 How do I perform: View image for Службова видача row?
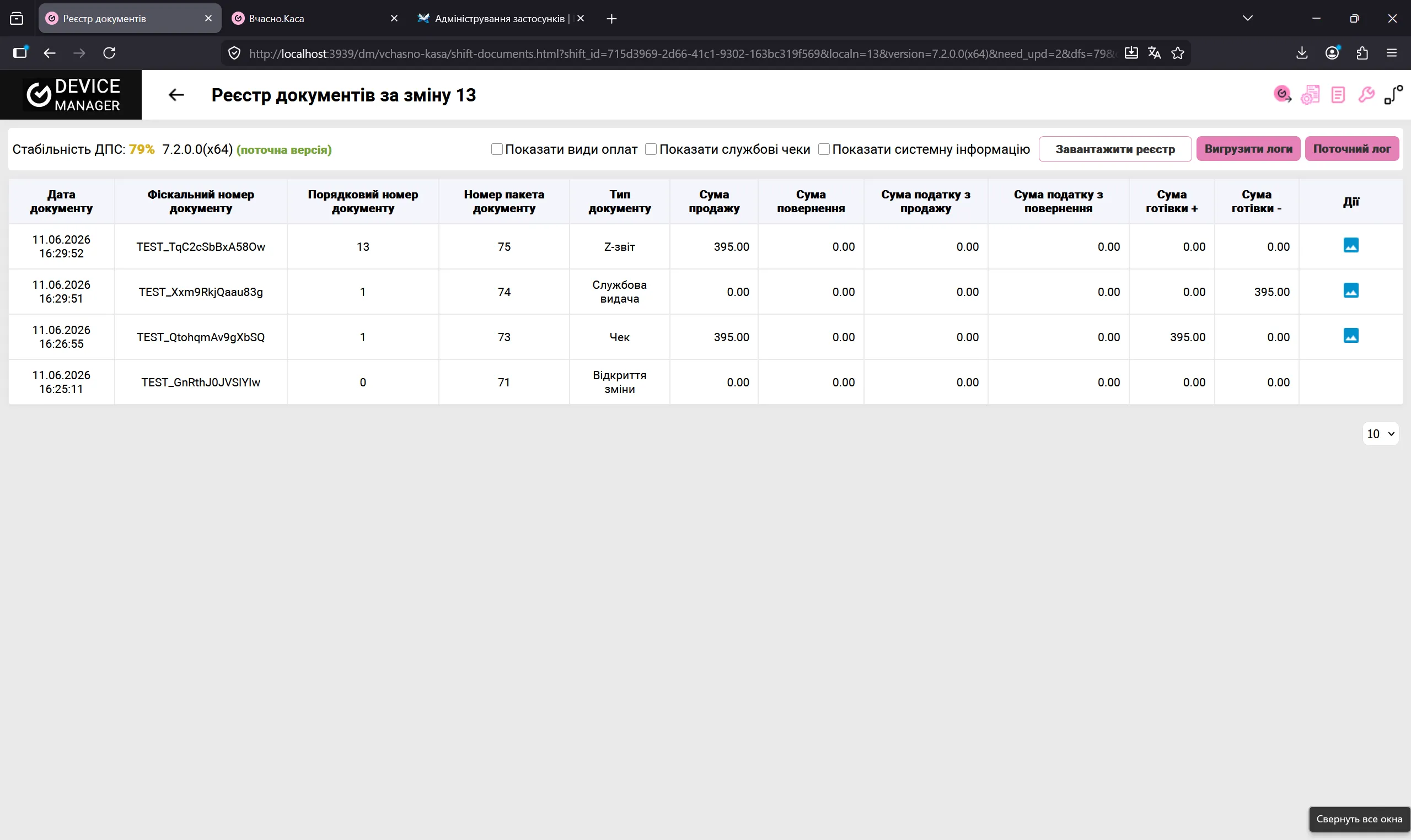point(1351,290)
